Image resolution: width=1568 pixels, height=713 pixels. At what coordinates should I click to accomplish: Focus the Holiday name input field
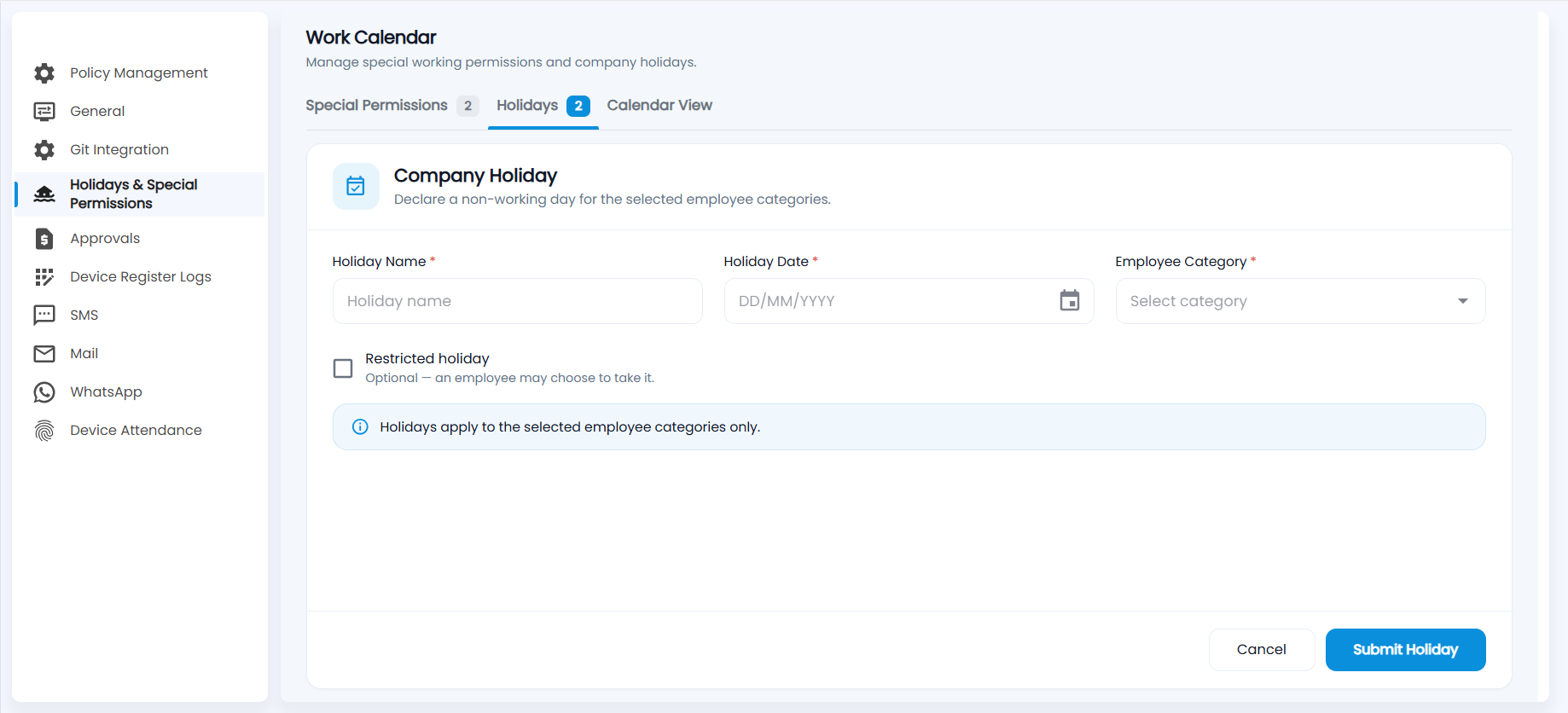coord(517,301)
